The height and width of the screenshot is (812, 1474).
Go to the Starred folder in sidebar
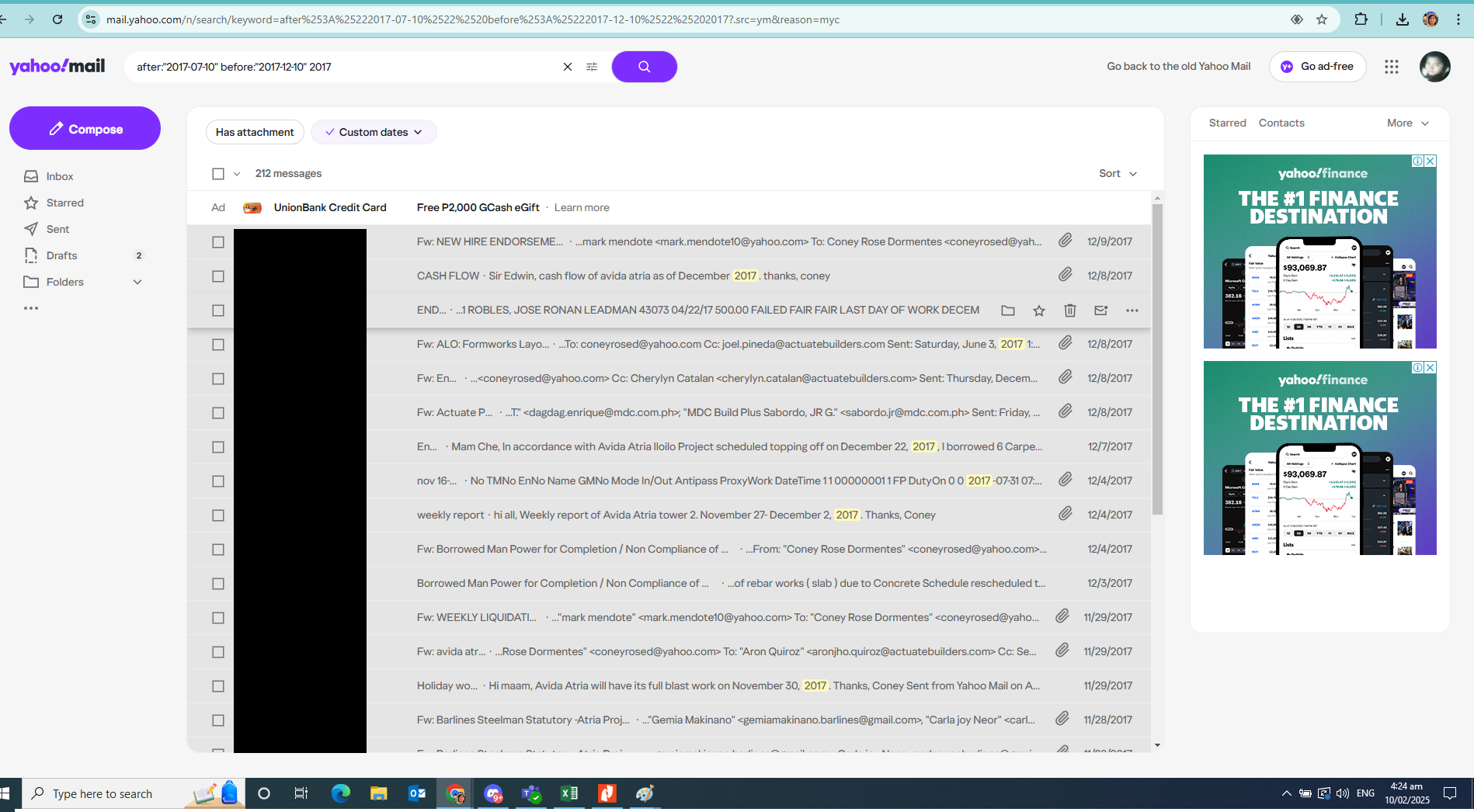click(x=64, y=203)
